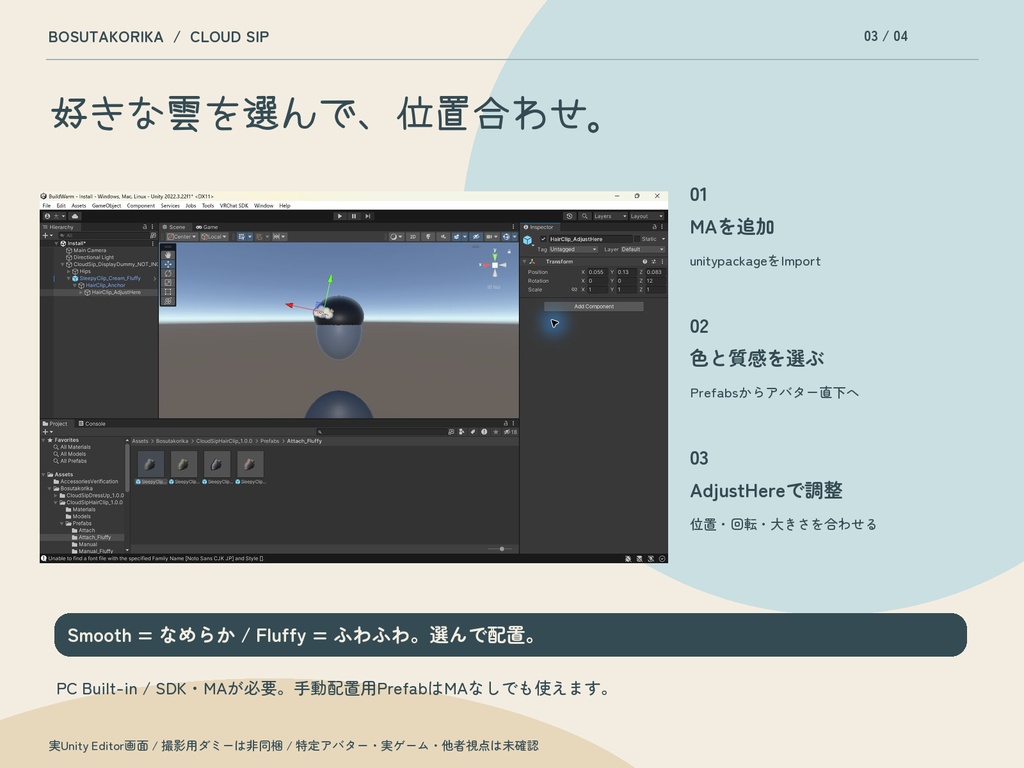
Task: Click the GameObject name field HairClip_AdjustHere
Action: click(x=590, y=239)
